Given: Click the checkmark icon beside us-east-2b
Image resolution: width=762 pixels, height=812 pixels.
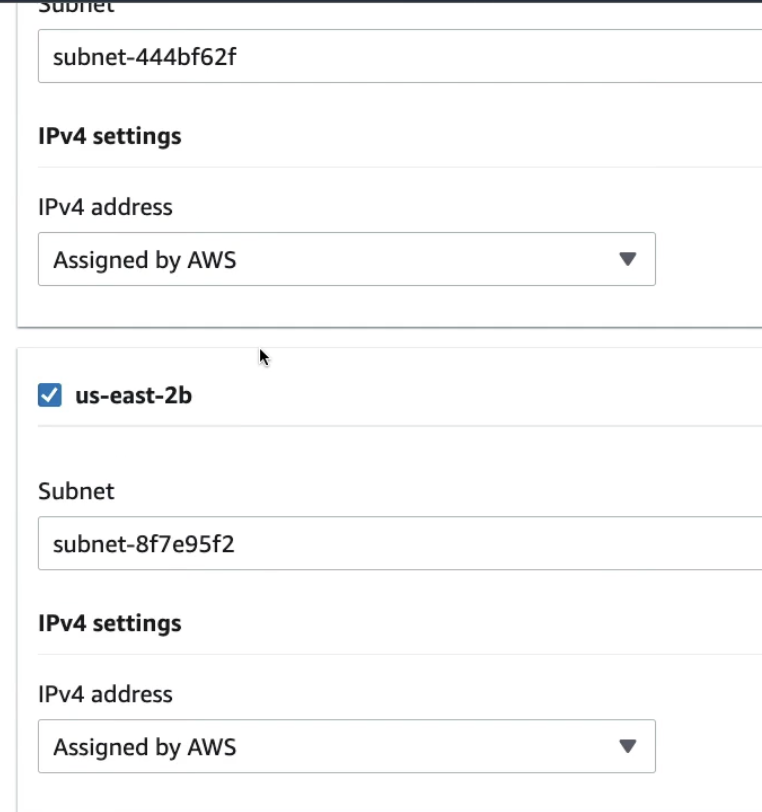Looking at the screenshot, I should 50,395.
